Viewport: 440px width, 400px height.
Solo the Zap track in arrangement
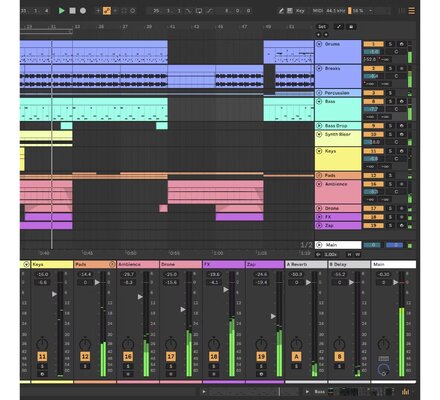390,226
